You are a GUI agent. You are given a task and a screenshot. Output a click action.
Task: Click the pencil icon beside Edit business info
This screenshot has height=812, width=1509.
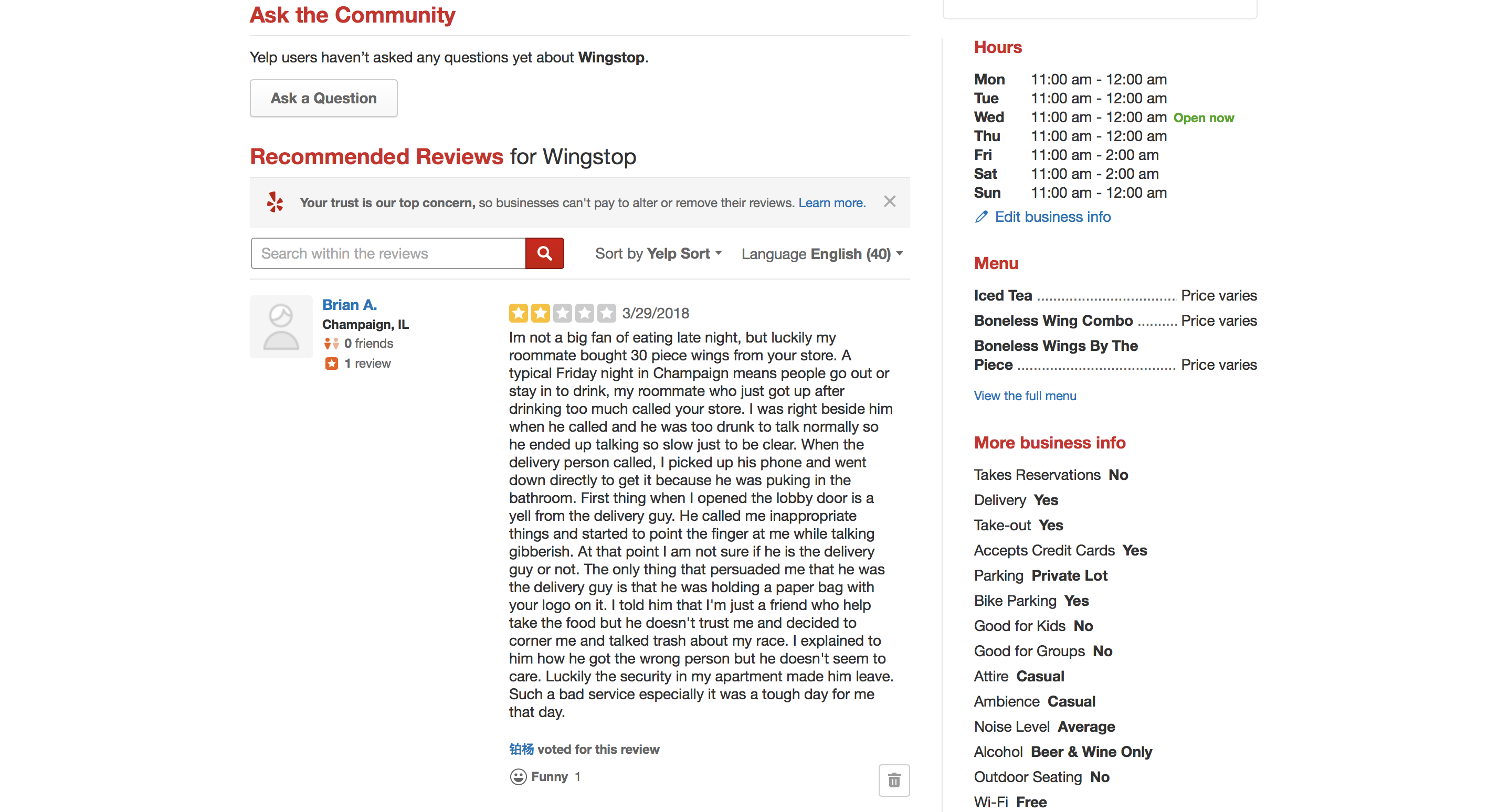click(x=981, y=217)
